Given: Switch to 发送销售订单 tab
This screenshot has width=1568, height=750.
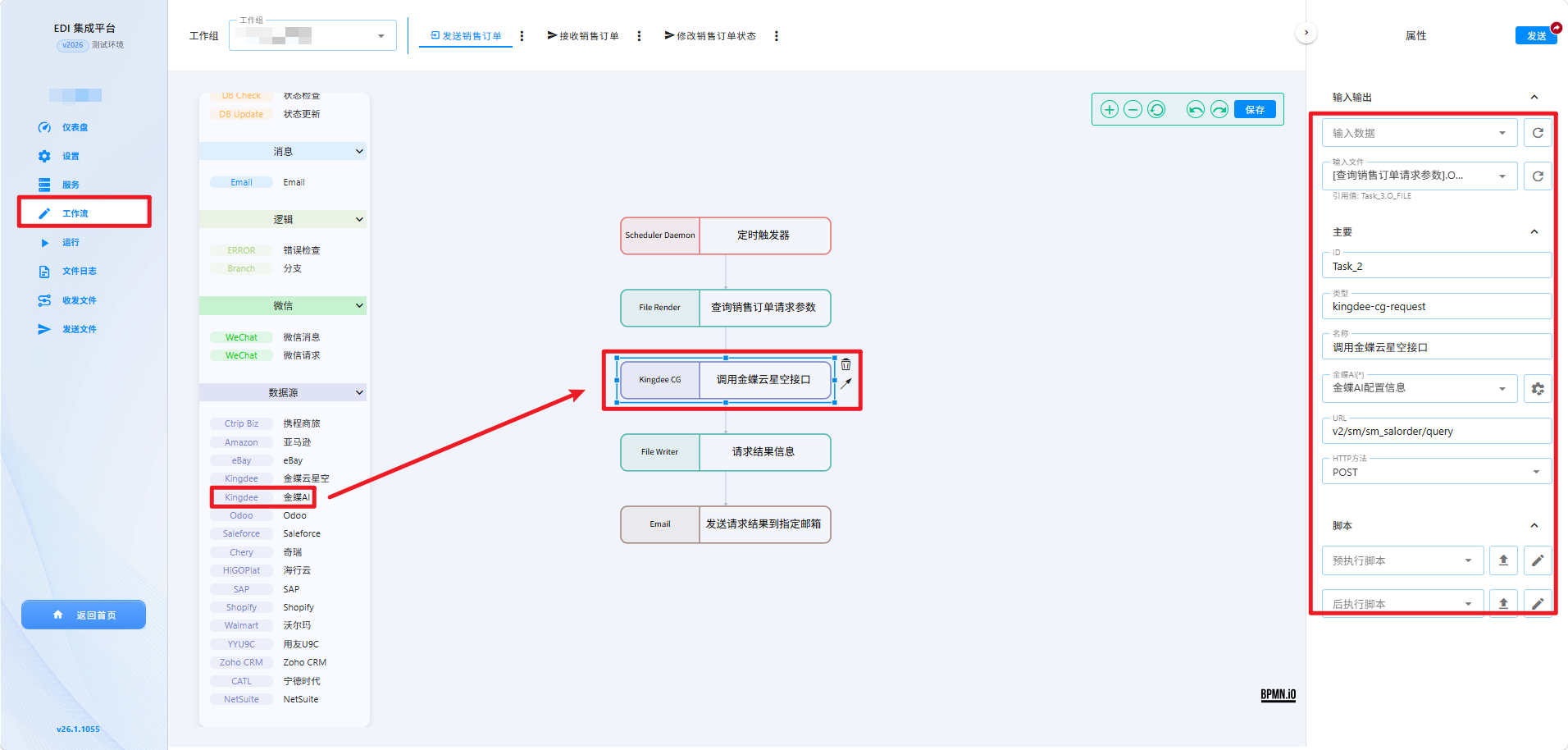Looking at the screenshot, I should (466, 36).
